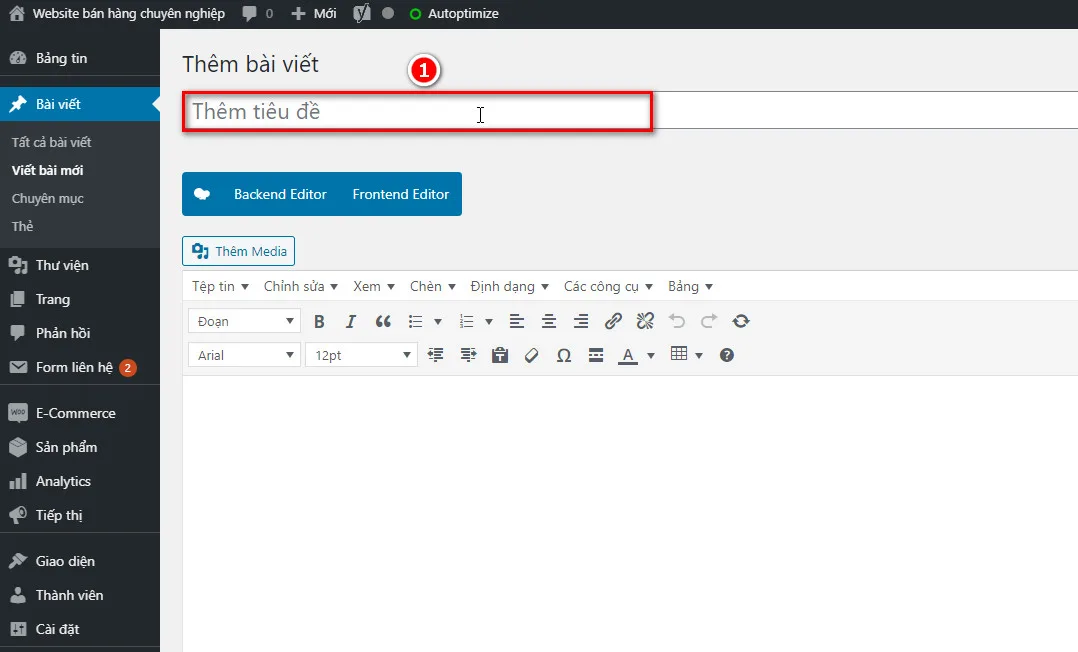
Task: Insert a table using grid icon
Action: tap(679, 354)
